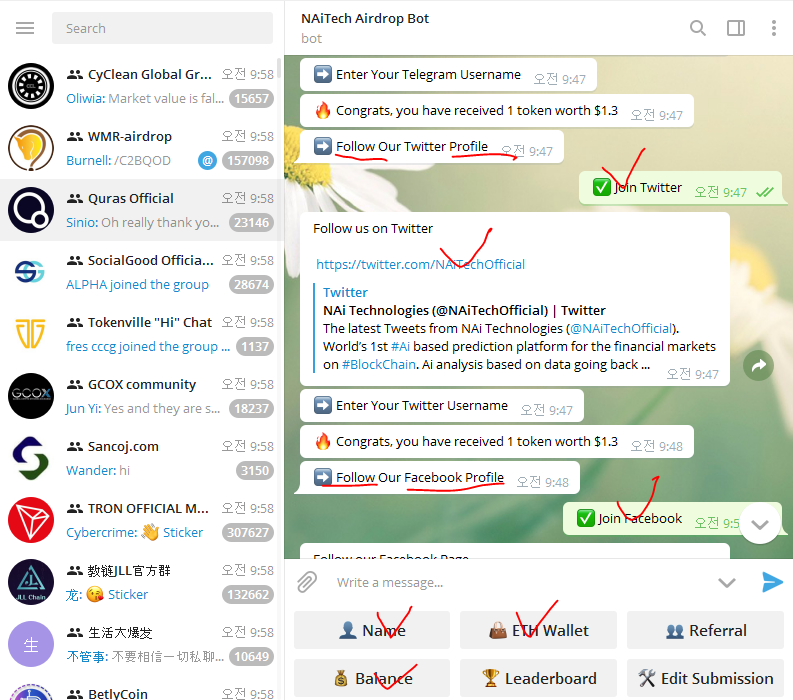Click the 307627 unread badge
Screen dimensions: 793x700
(248, 533)
